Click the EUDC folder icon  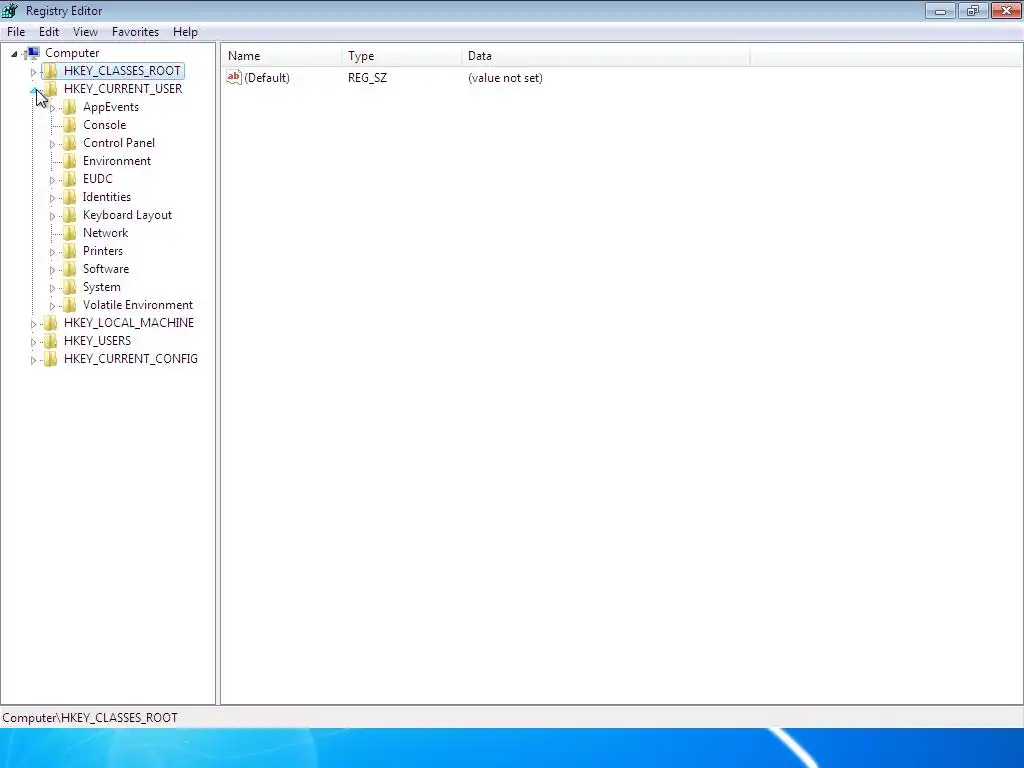[x=69, y=179]
